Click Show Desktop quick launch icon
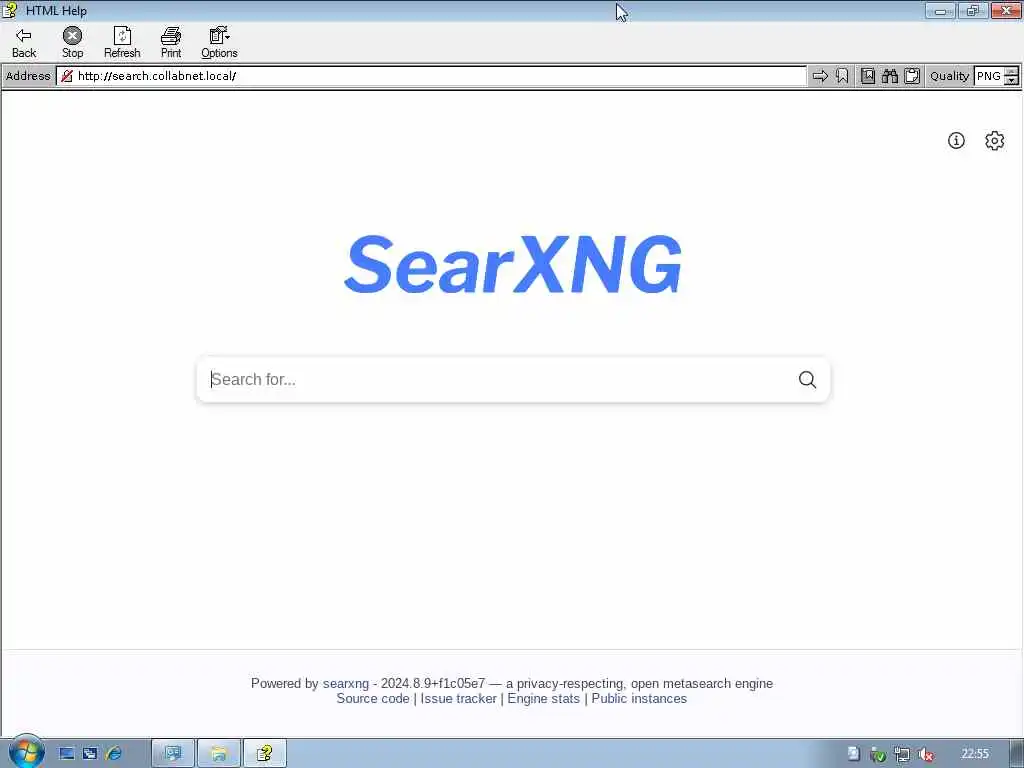1024x768 pixels. point(67,754)
